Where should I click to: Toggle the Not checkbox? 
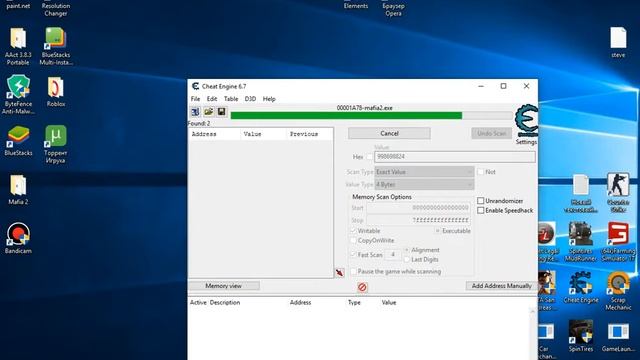click(x=480, y=172)
